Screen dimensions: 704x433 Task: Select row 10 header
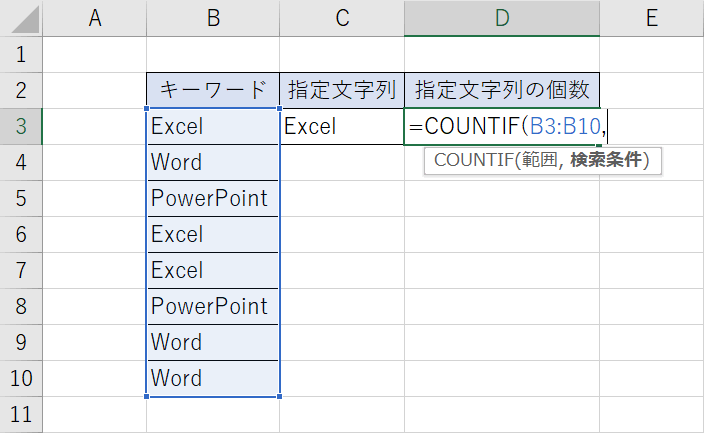tap(21, 378)
